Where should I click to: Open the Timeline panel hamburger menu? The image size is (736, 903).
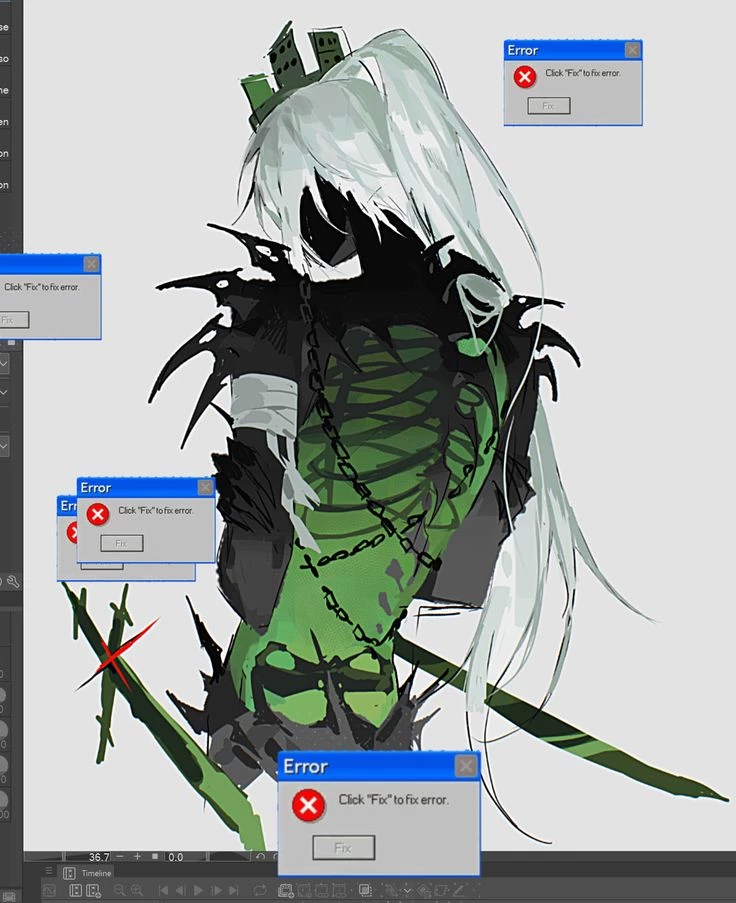tap(49, 873)
